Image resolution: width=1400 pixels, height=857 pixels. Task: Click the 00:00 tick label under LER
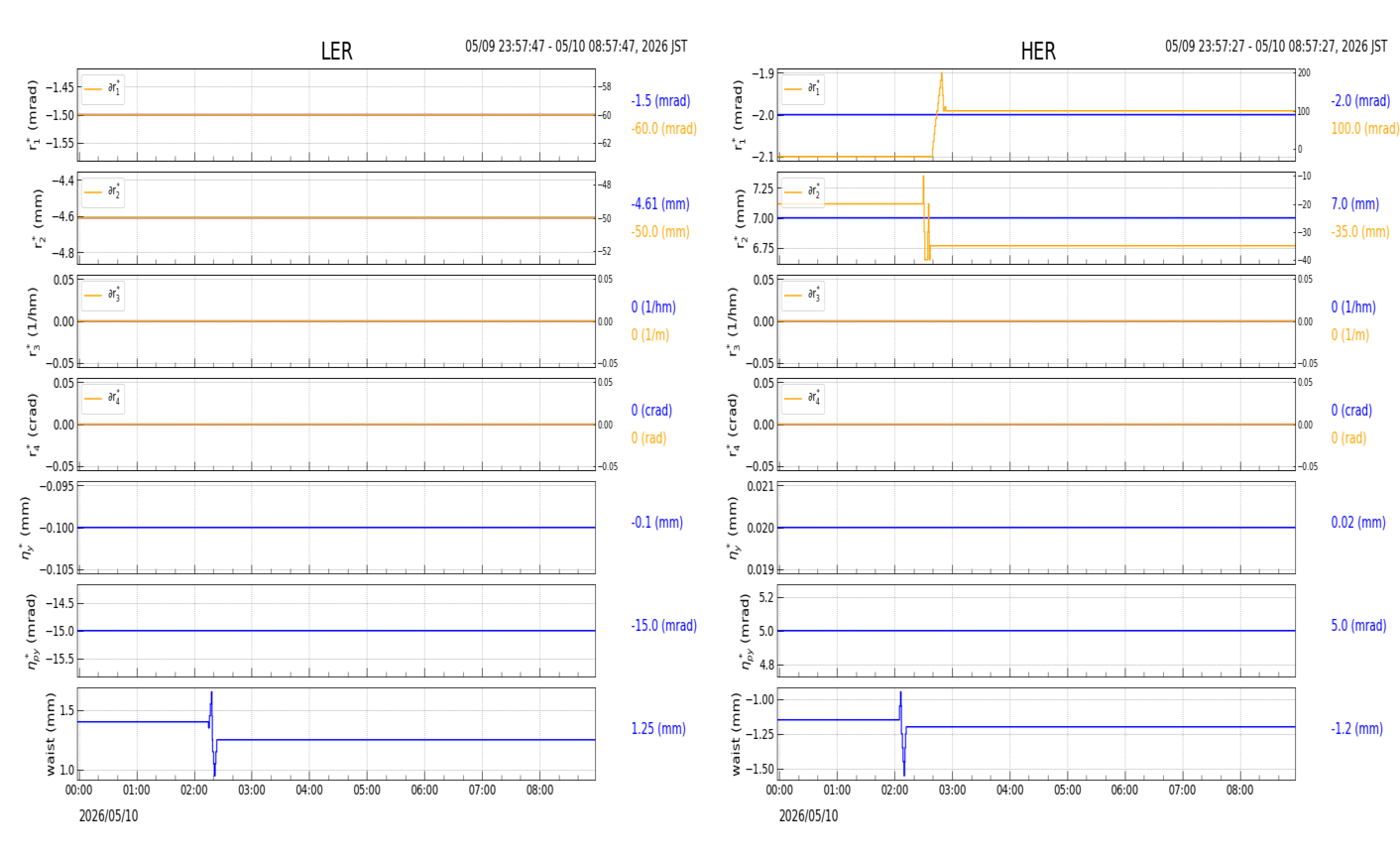point(79,791)
